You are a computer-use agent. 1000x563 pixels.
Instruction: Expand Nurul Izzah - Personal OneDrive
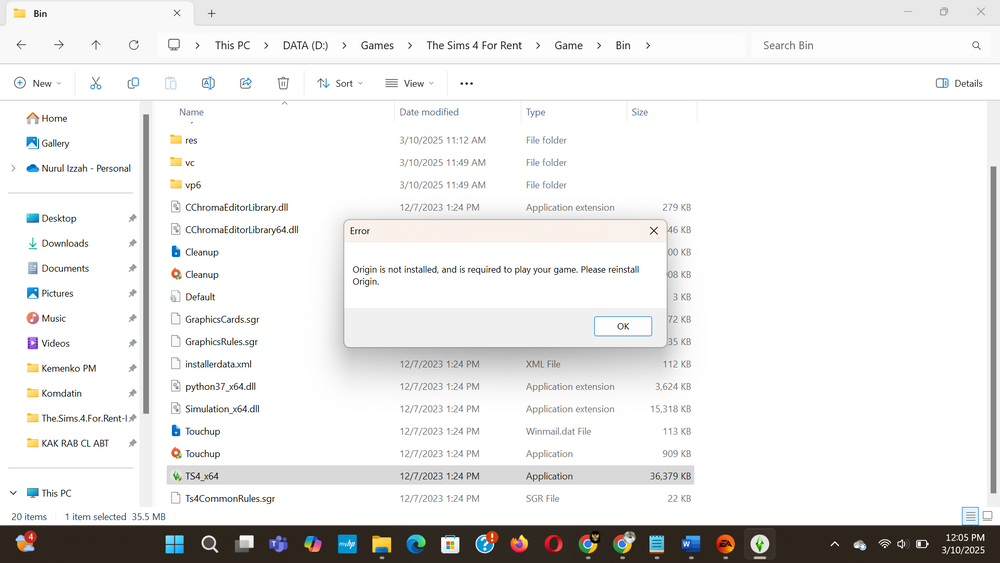[x=13, y=168]
